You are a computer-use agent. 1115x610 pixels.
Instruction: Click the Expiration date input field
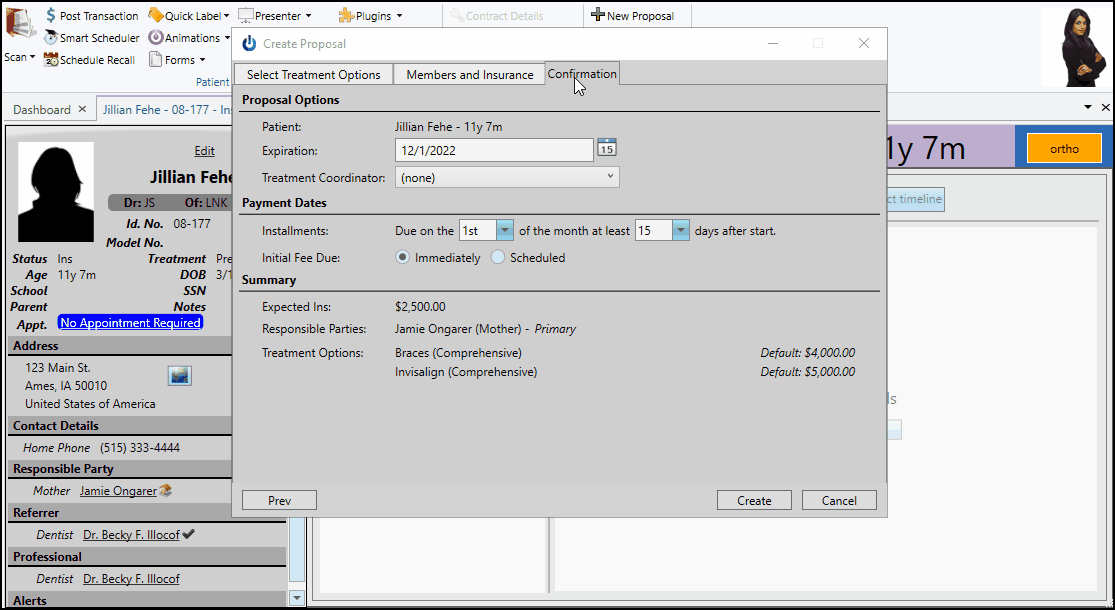tap(494, 150)
